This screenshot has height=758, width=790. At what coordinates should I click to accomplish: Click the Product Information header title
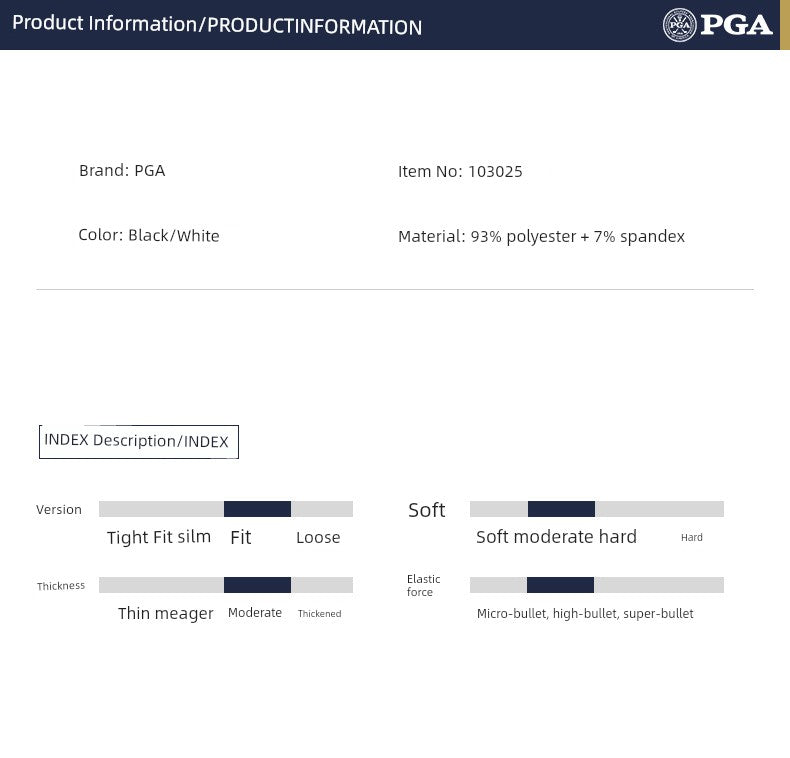pyautogui.click(x=217, y=25)
